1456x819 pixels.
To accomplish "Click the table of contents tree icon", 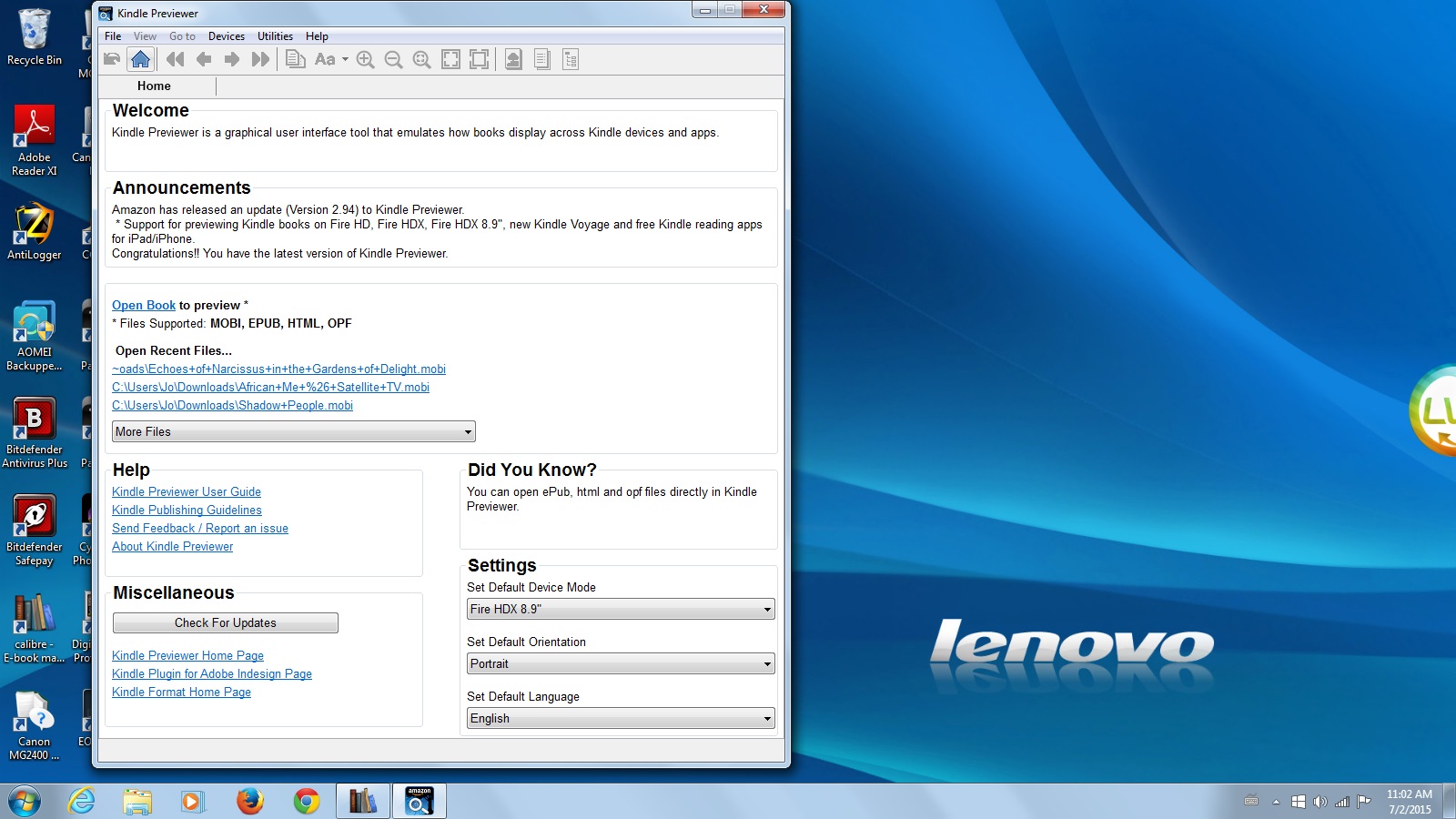I will tap(571, 60).
